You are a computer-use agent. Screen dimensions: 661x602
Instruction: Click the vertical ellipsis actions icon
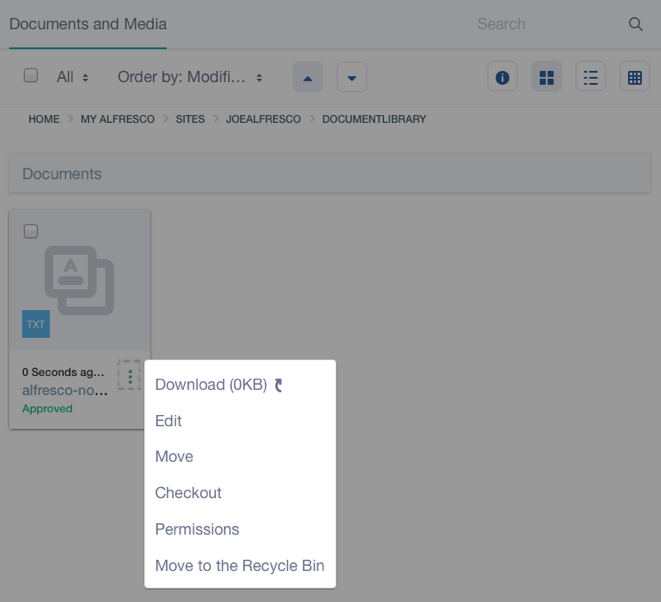click(x=130, y=376)
